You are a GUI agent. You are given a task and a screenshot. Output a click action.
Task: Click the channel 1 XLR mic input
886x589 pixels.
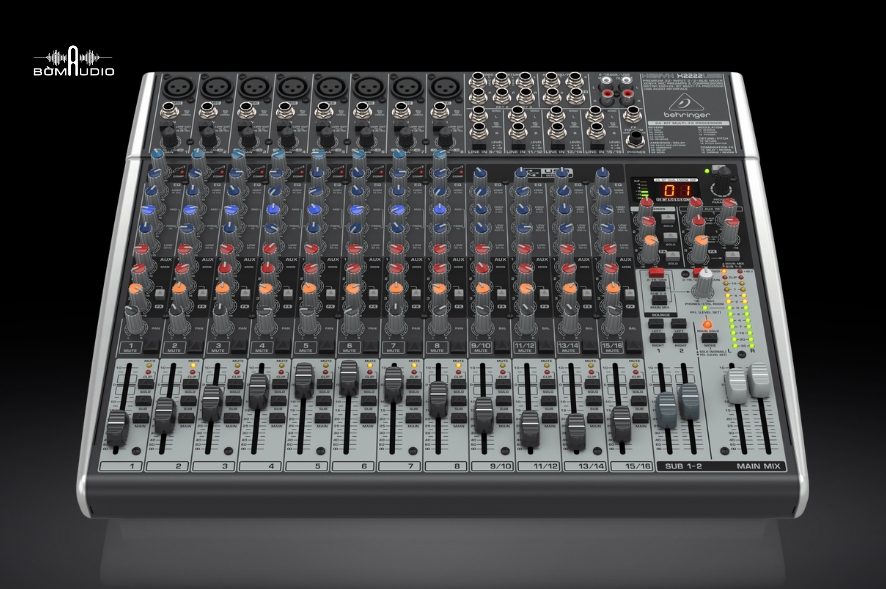179,88
